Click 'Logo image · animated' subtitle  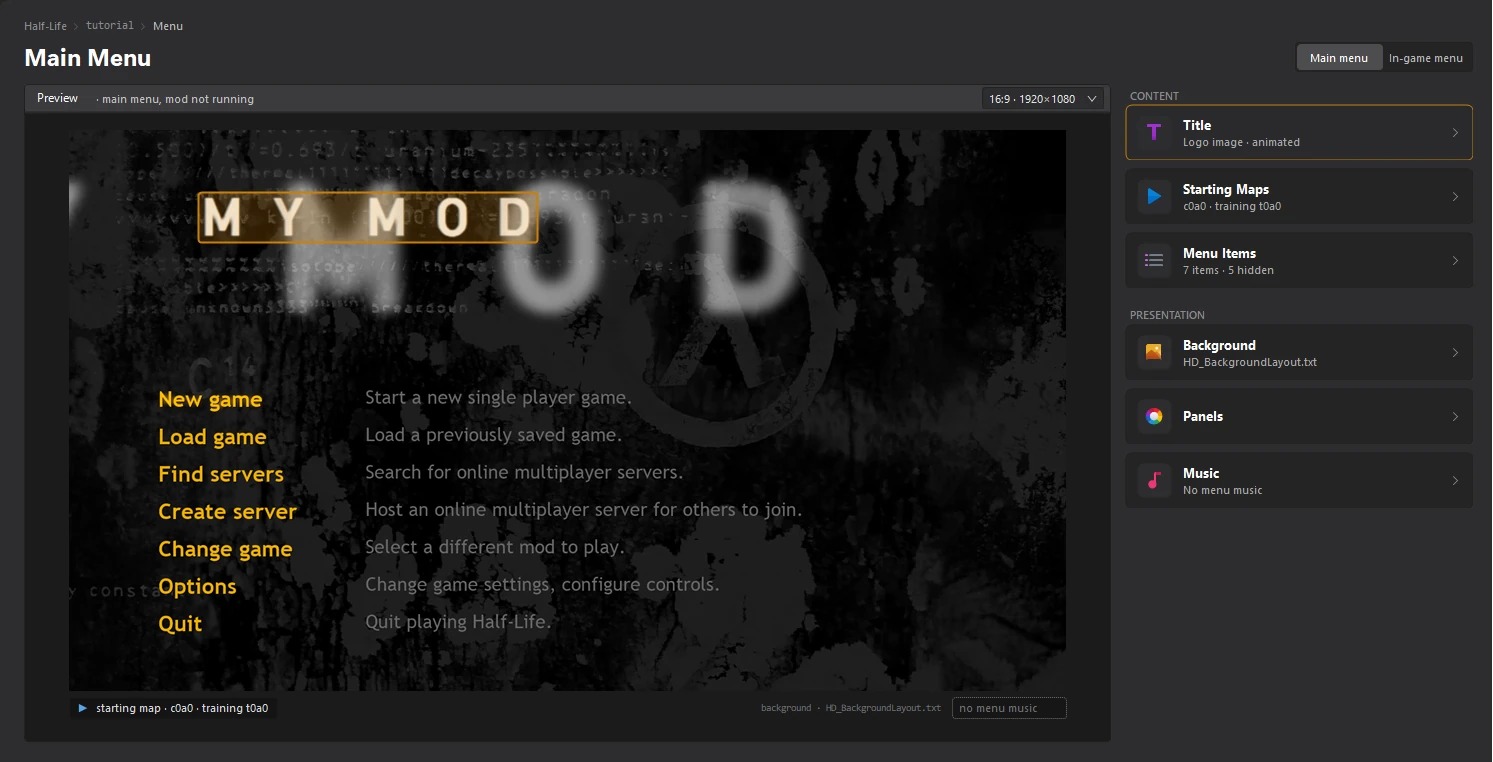(1241, 142)
